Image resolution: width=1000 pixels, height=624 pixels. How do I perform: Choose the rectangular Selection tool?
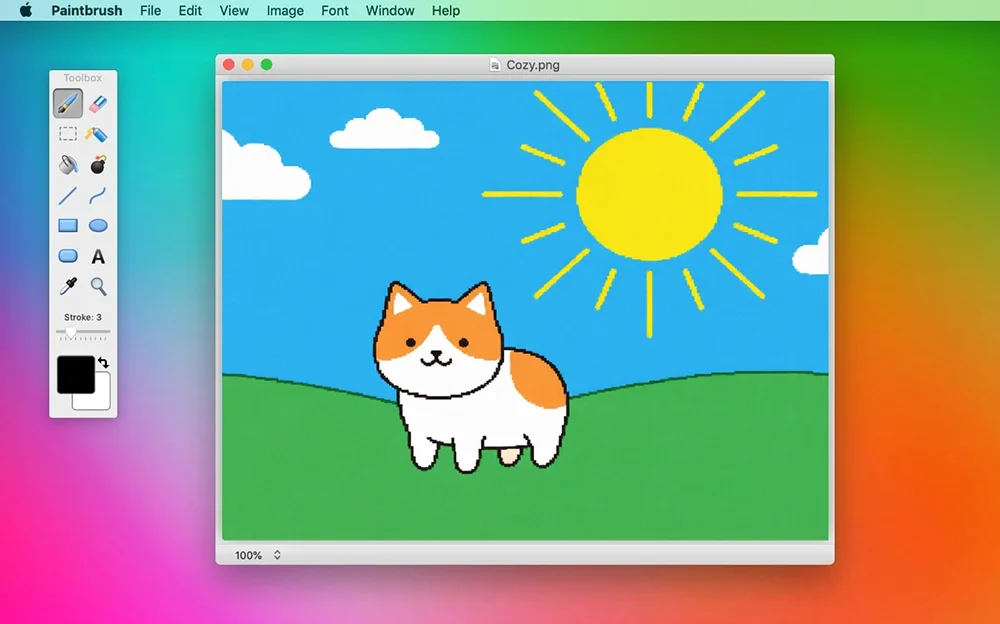coord(68,134)
